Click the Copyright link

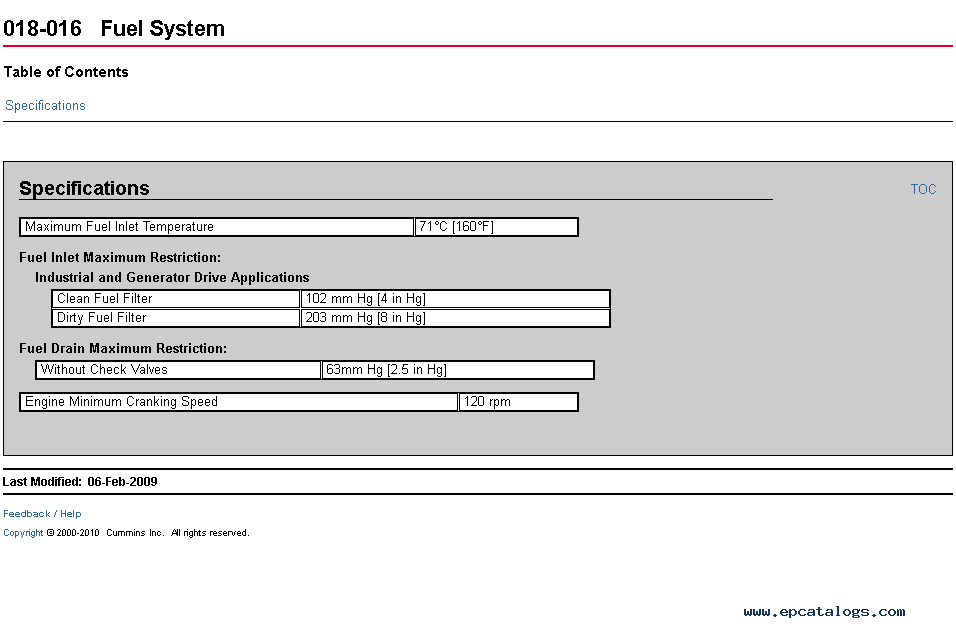[23, 533]
